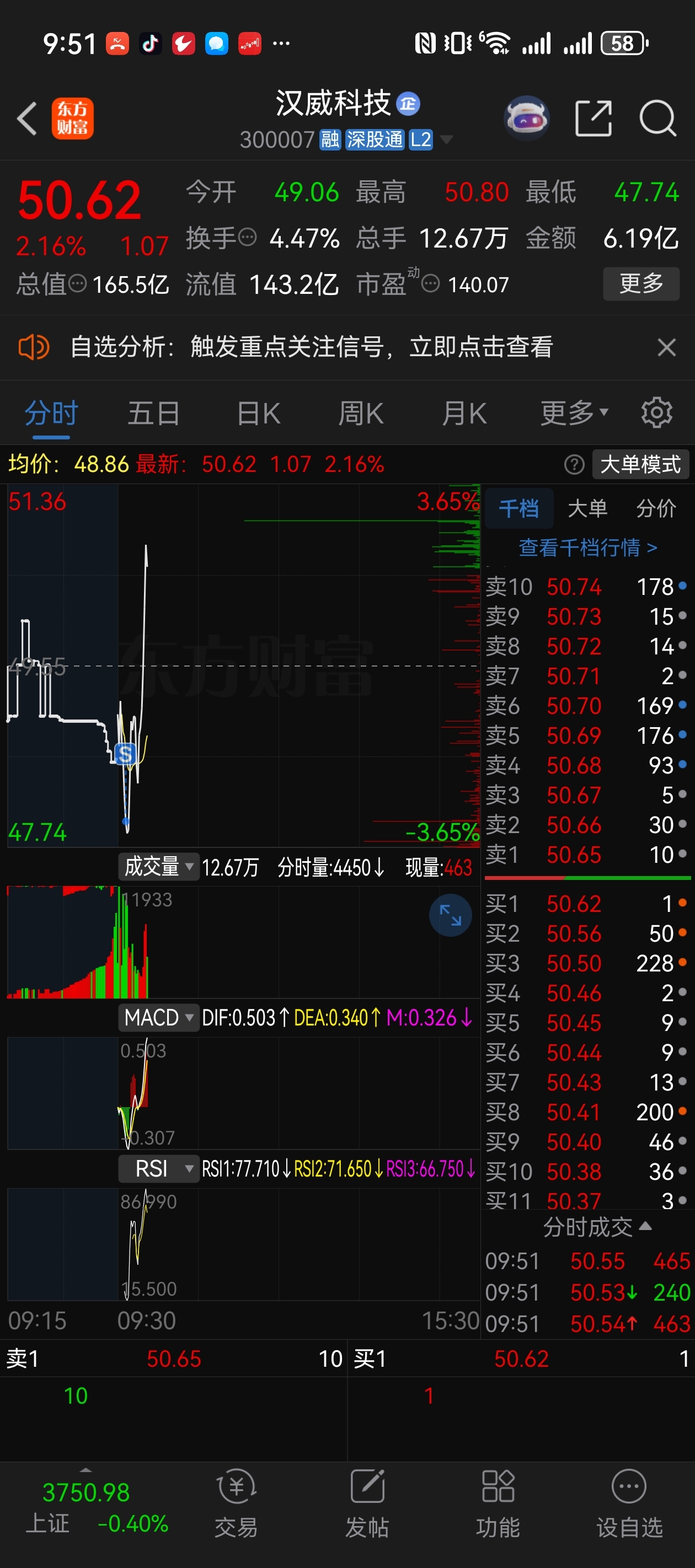The image size is (695, 1568).
Task: Tap bottom 卖1 50.65 quick quote
Action: pyautogui.click(x=174, y=1359)
